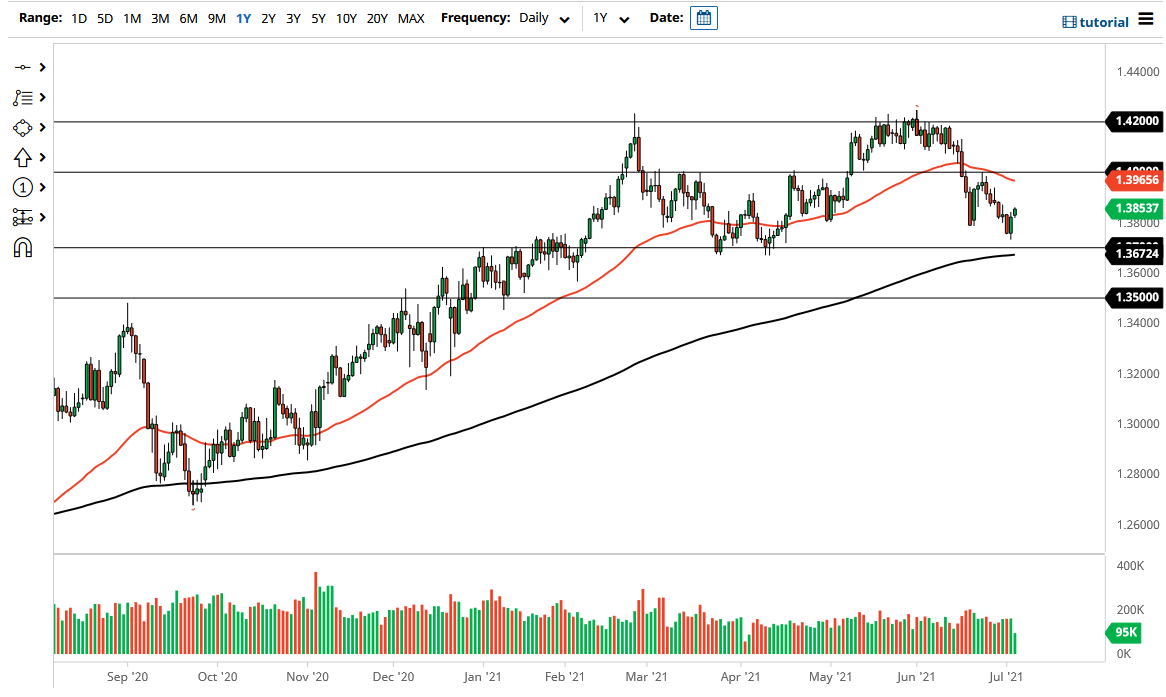Set range to 10Y
Viewport: 1166px width, 697px height.
coord(346,19)
